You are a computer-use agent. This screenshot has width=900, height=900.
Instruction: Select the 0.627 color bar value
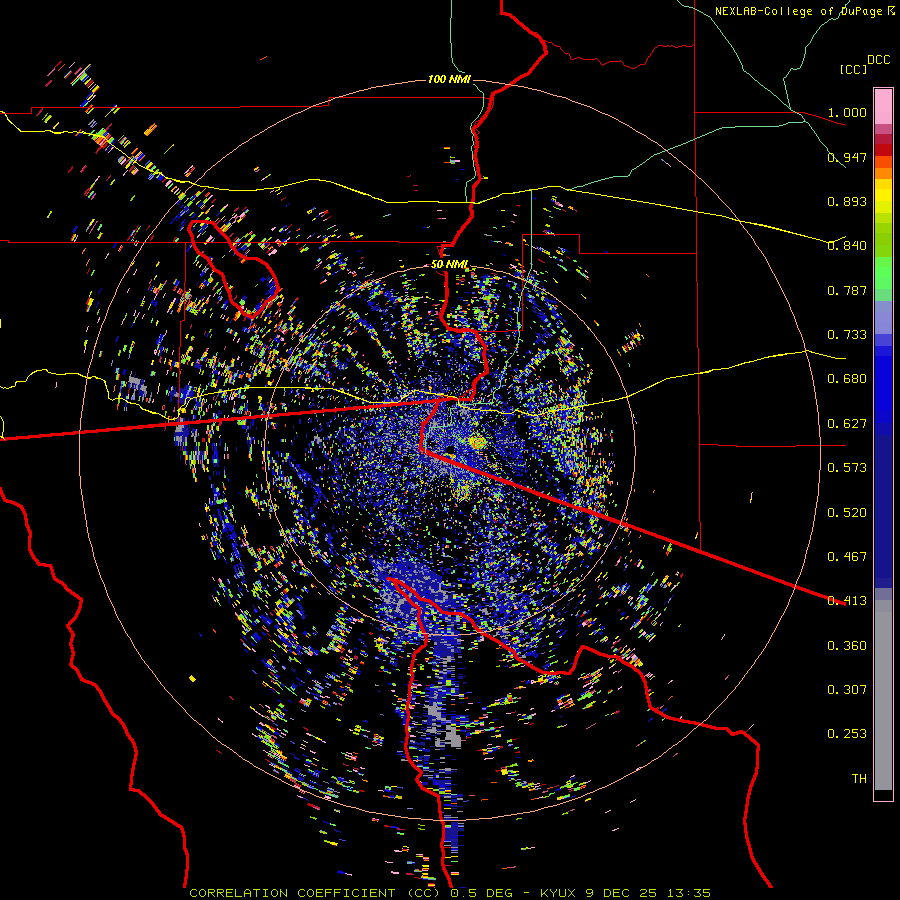(847, 424)
